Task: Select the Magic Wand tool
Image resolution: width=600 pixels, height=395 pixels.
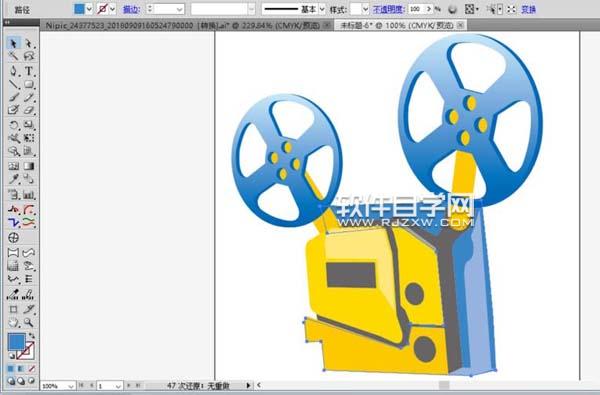Action: pos(13,56)
